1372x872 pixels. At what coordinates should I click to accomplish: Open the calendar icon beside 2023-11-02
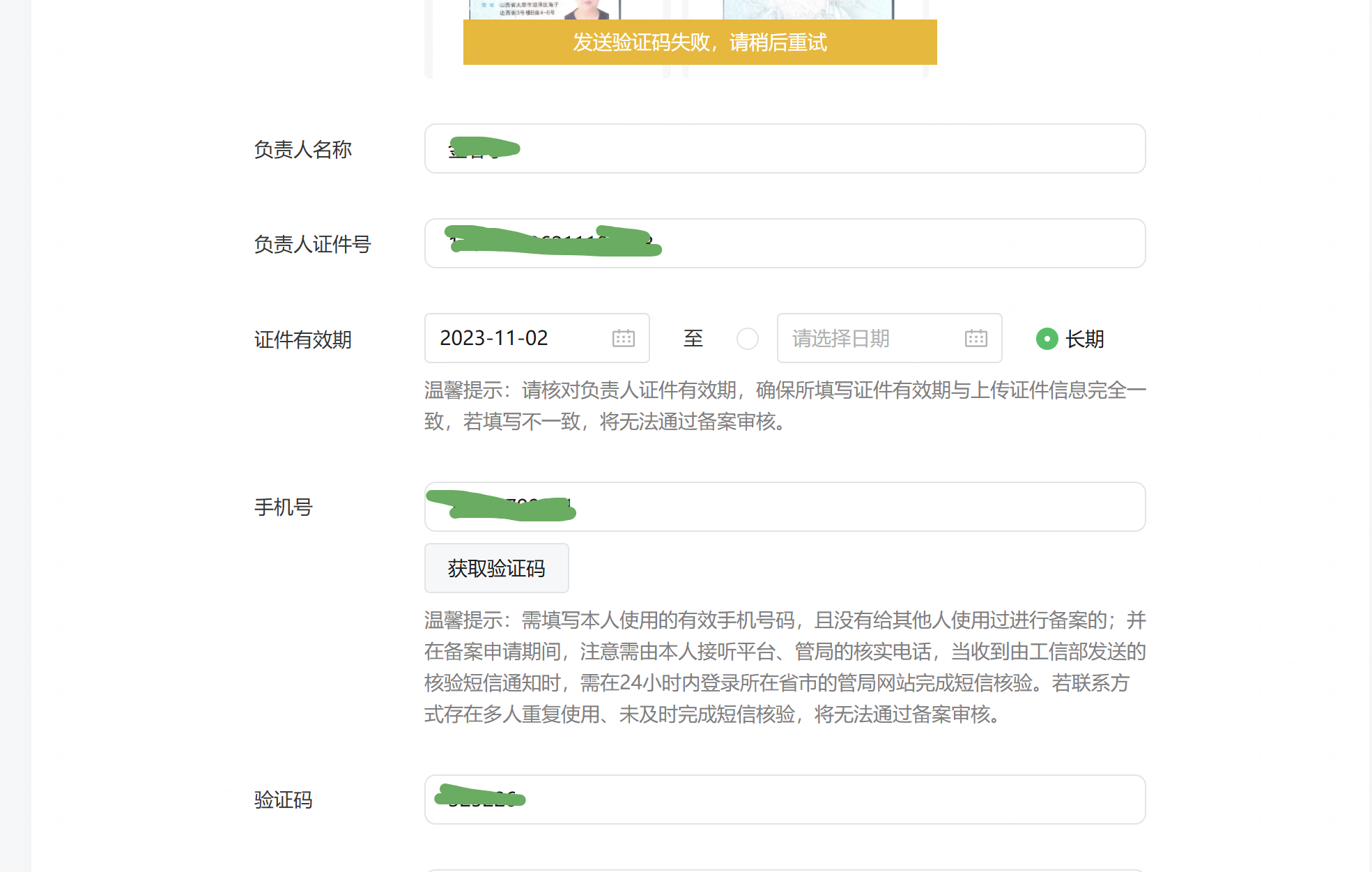click(x=623, y=339)
